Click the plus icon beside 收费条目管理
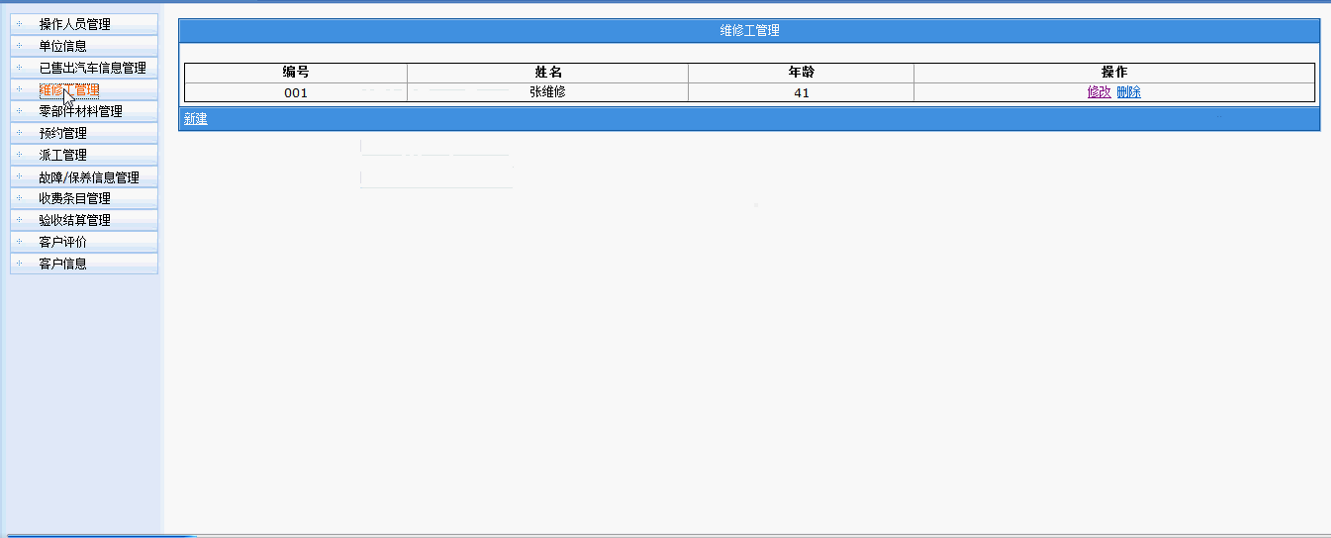This screenshot has height=538, width=1331. click(19, 198)
